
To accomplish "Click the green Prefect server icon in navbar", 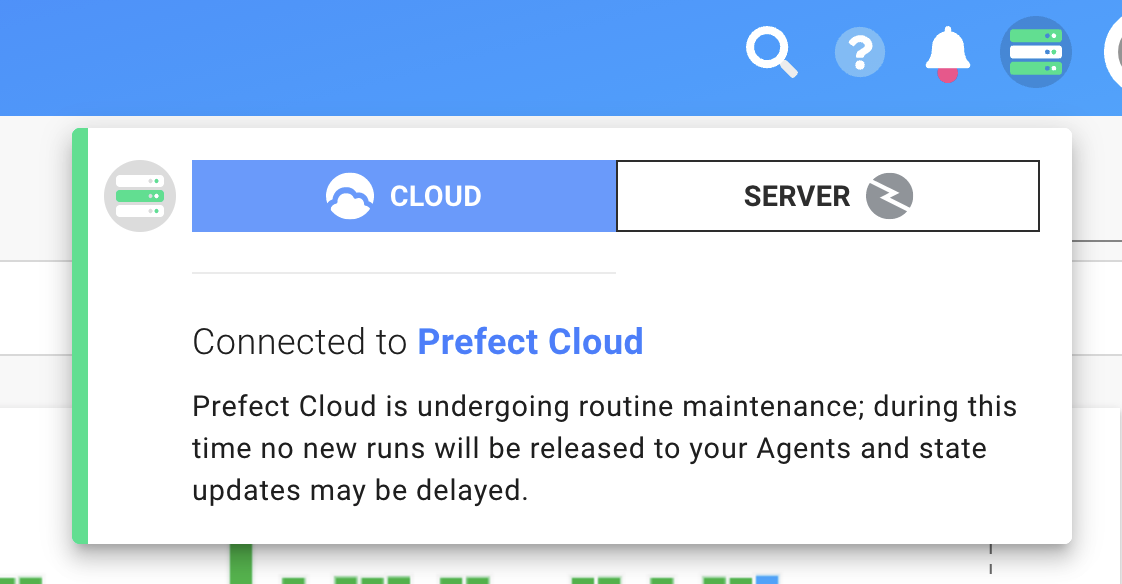I will click(1036, 52).
